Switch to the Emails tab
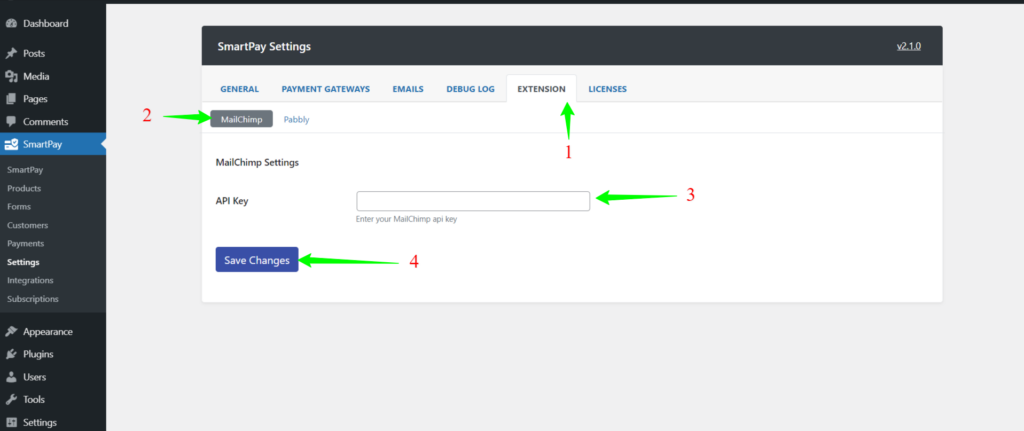Screen dimensions: 1024x431 tap(408, 89)
